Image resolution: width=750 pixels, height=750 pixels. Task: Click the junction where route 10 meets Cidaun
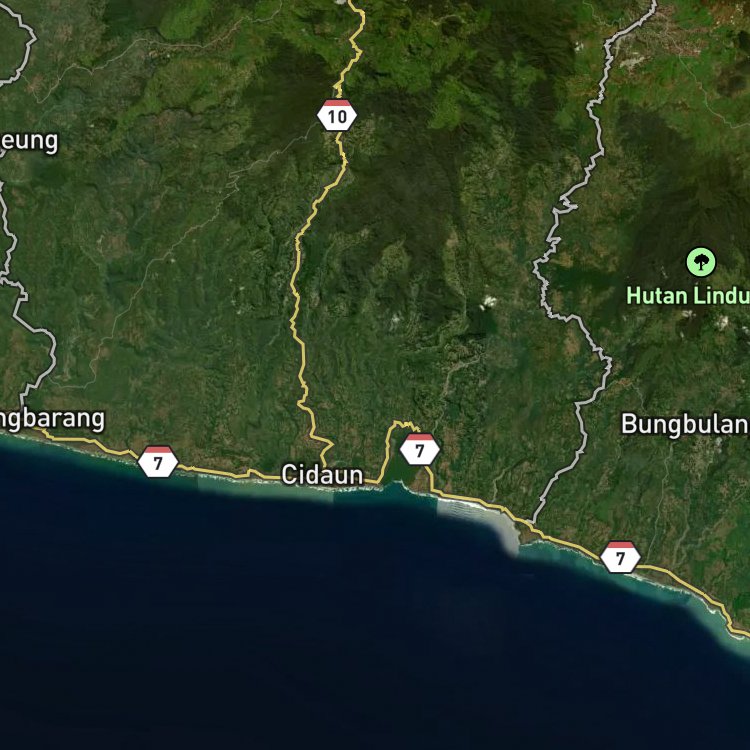pyautogui.click(x=323, y=466)
